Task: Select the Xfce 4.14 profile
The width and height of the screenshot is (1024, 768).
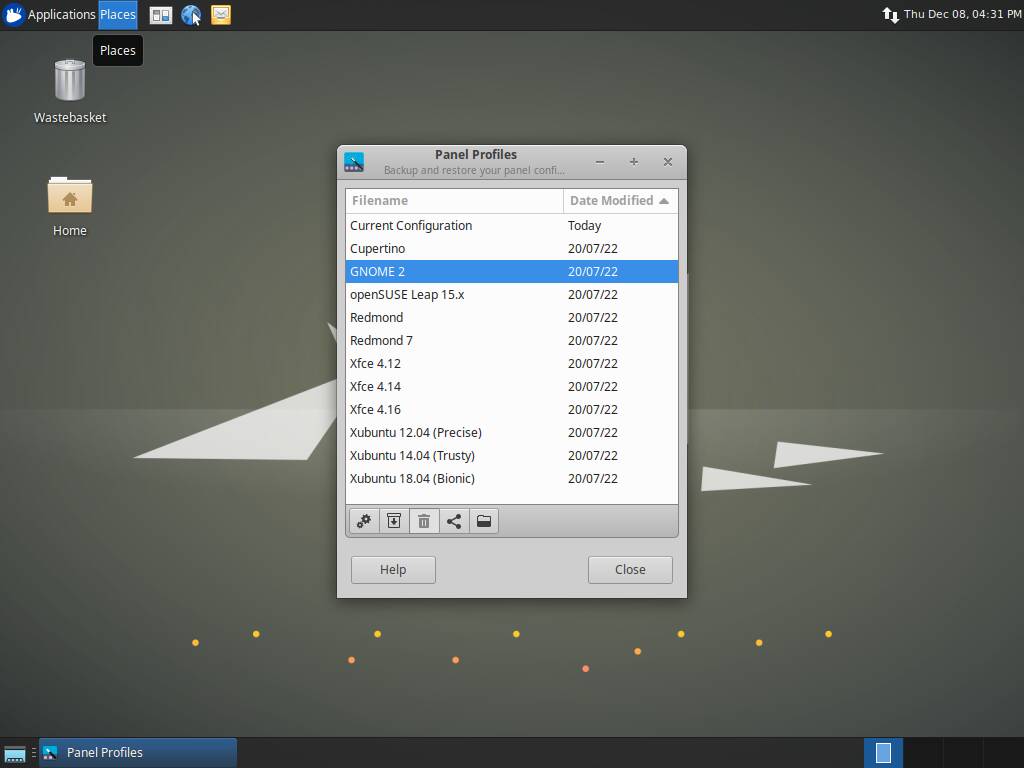Action: coord(511,387)
